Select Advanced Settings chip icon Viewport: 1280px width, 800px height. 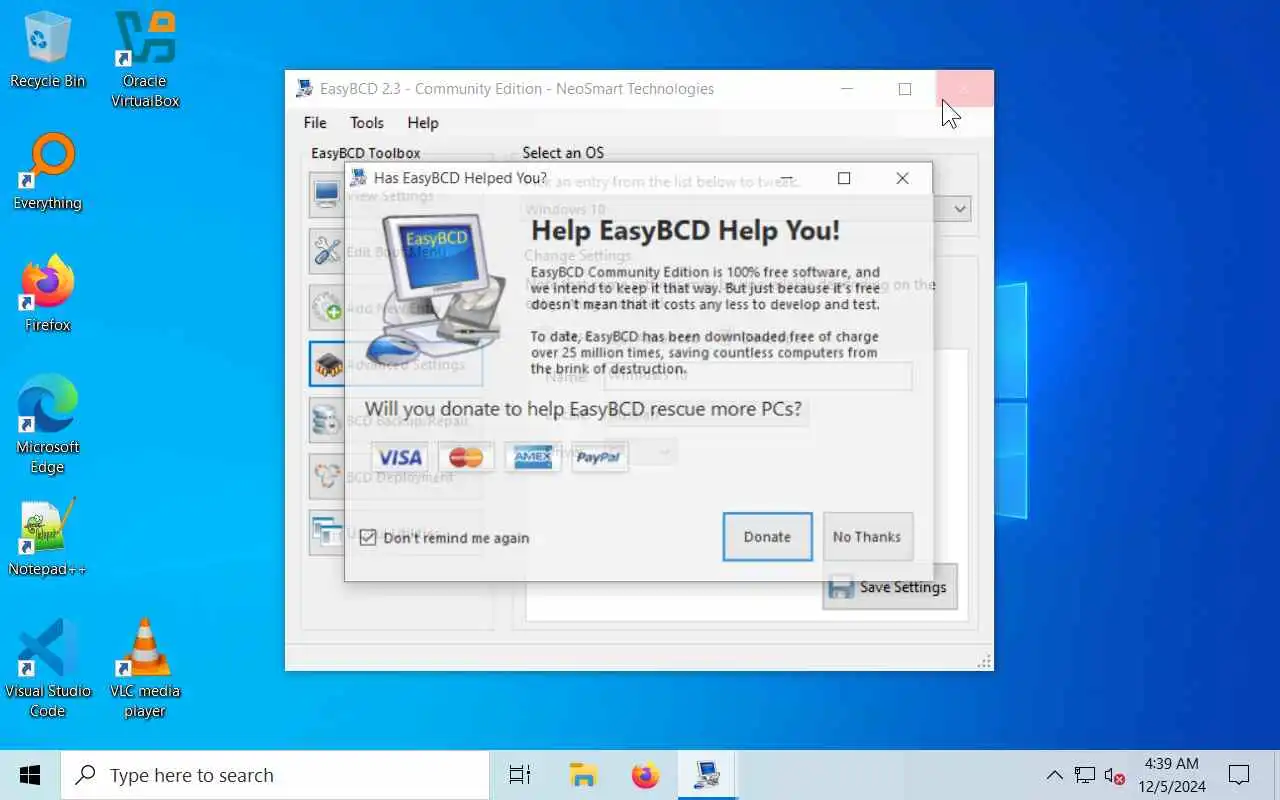[327, 364]
